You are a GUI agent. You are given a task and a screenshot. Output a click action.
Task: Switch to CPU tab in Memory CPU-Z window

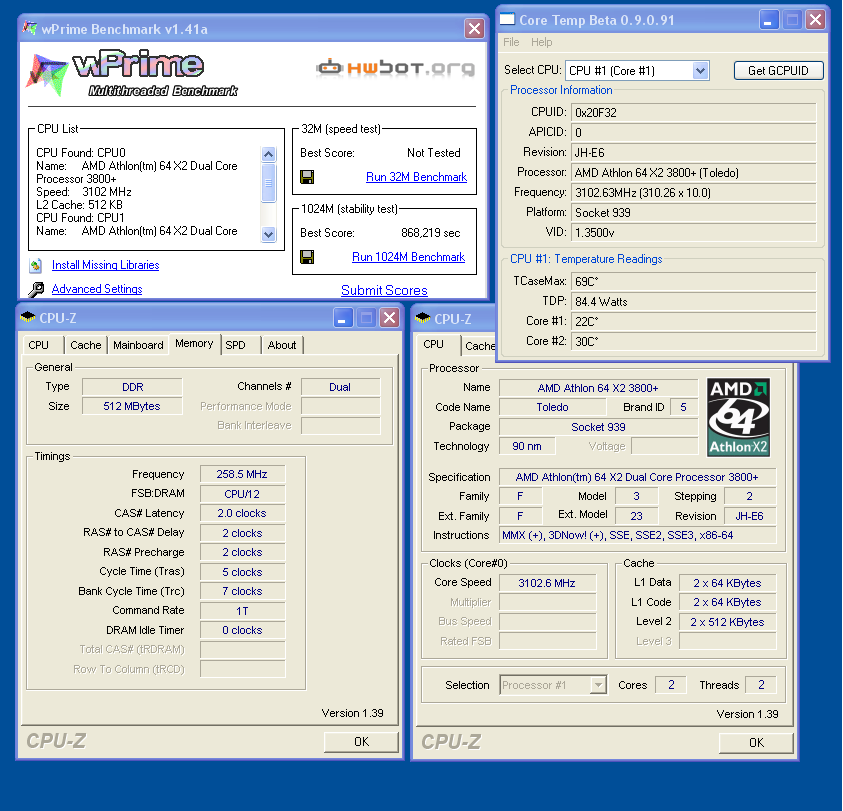click(39, 345)
